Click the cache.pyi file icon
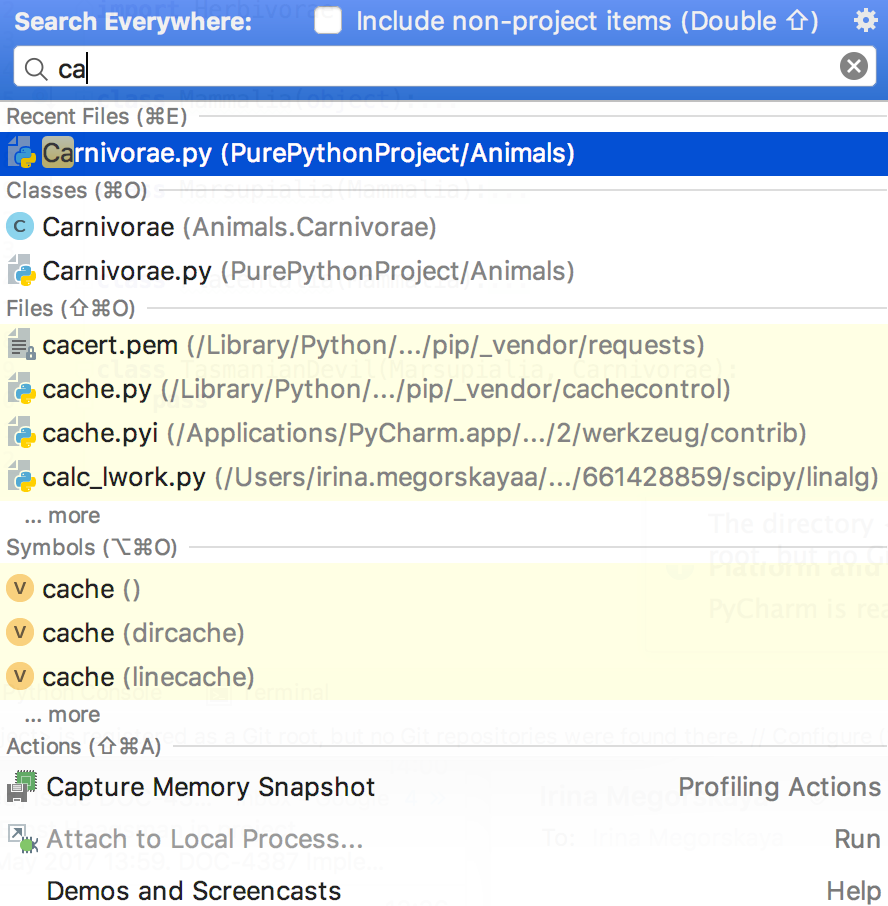 pyautogui.click(x=21, y=434)
